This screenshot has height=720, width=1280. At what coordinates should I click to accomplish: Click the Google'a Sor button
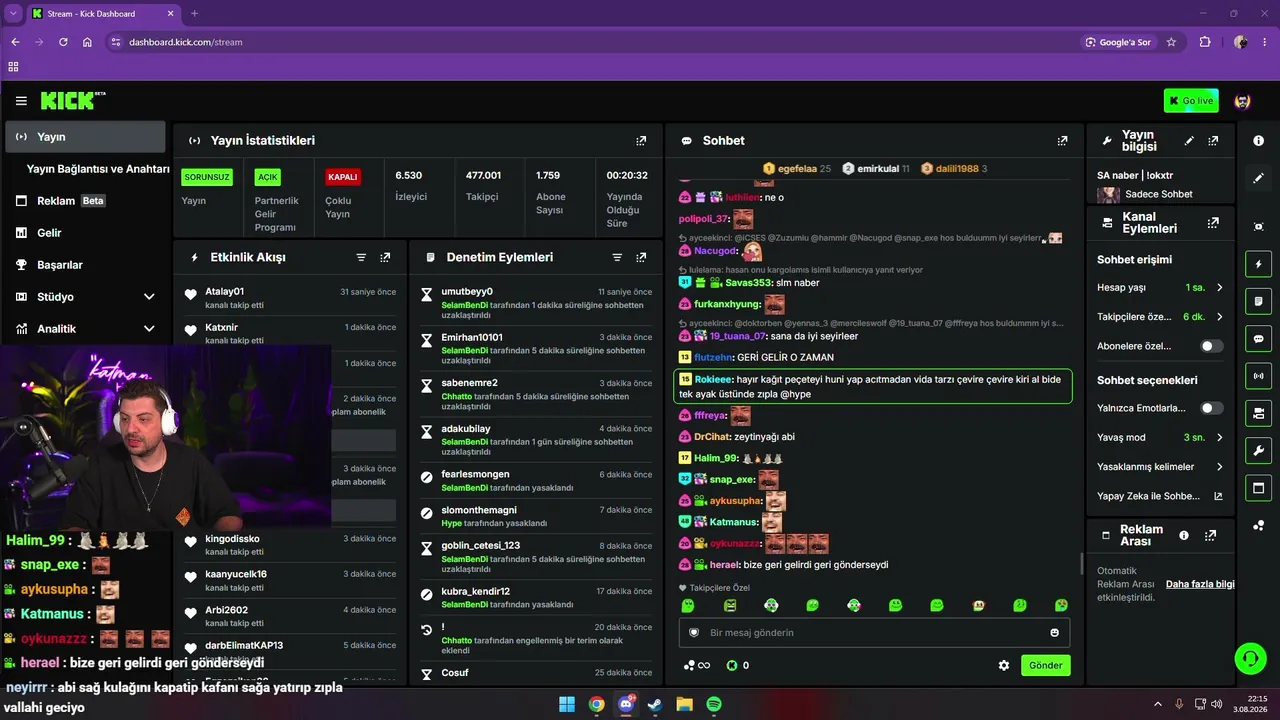click(x=1118, y=42)
